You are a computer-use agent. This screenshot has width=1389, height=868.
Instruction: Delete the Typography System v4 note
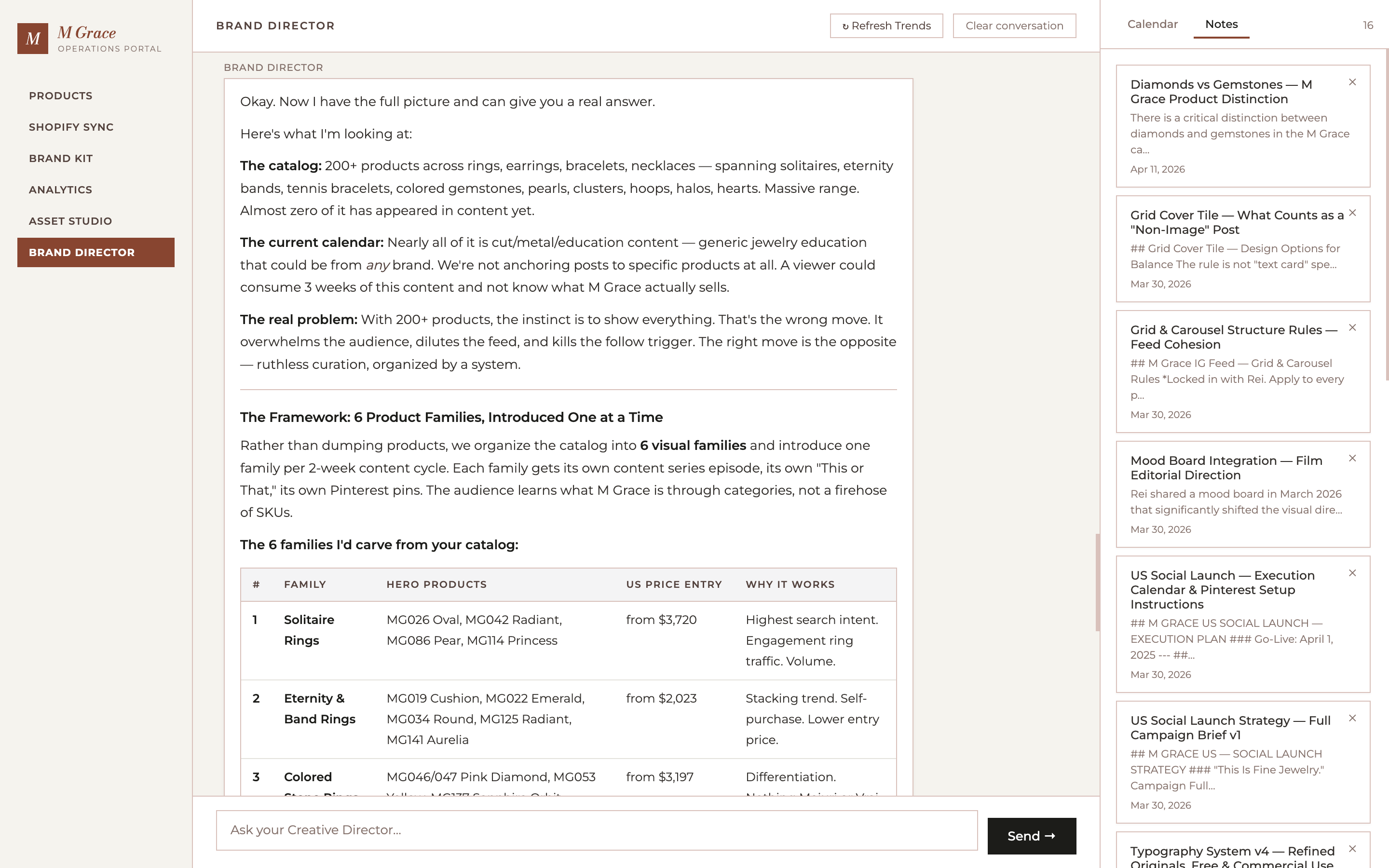pyautogui.click(x=1352, y=849)
